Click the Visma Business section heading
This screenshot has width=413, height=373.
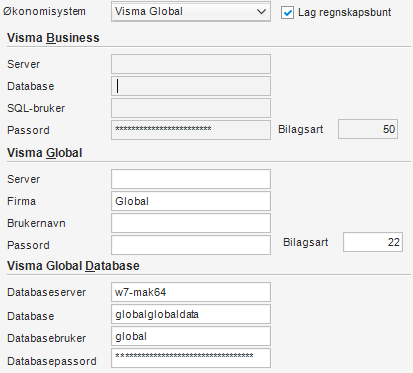tap(53, 38)
